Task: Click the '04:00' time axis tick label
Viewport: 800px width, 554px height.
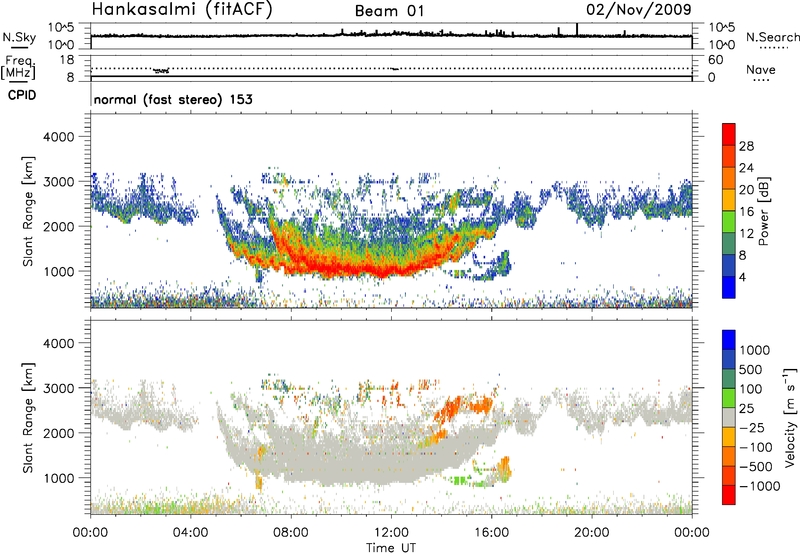Action: [190, 533]
